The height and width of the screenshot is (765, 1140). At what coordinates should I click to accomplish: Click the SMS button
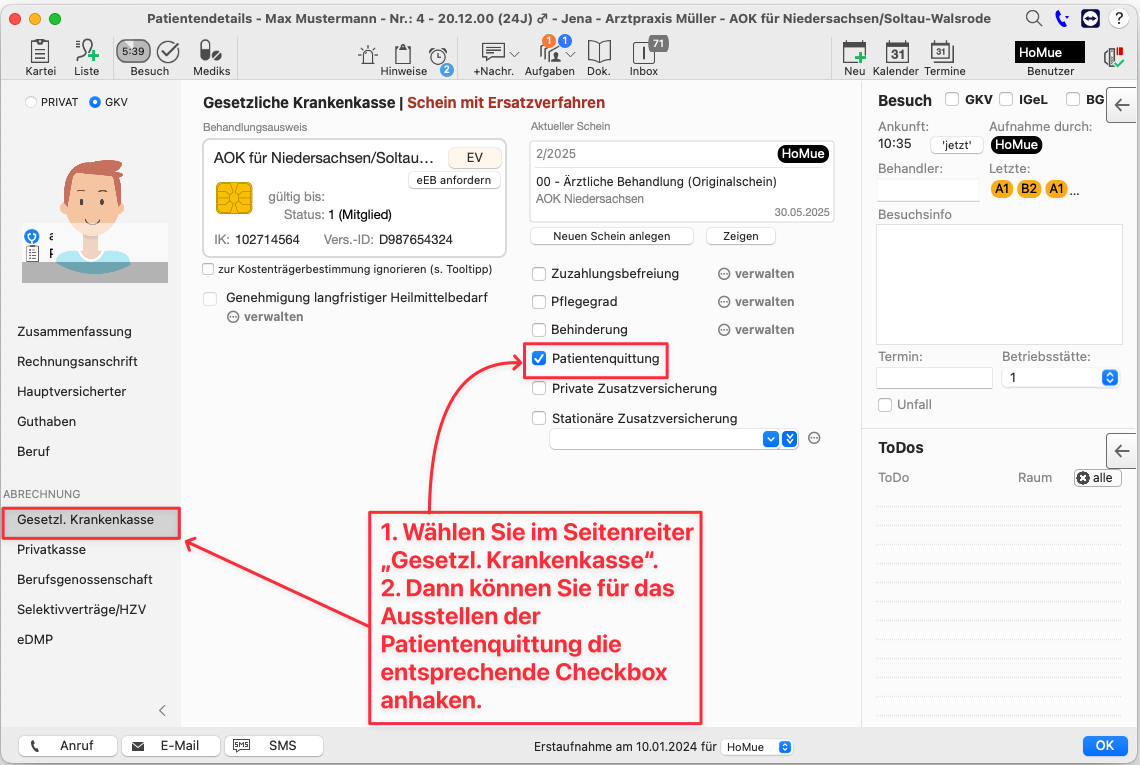273,745
